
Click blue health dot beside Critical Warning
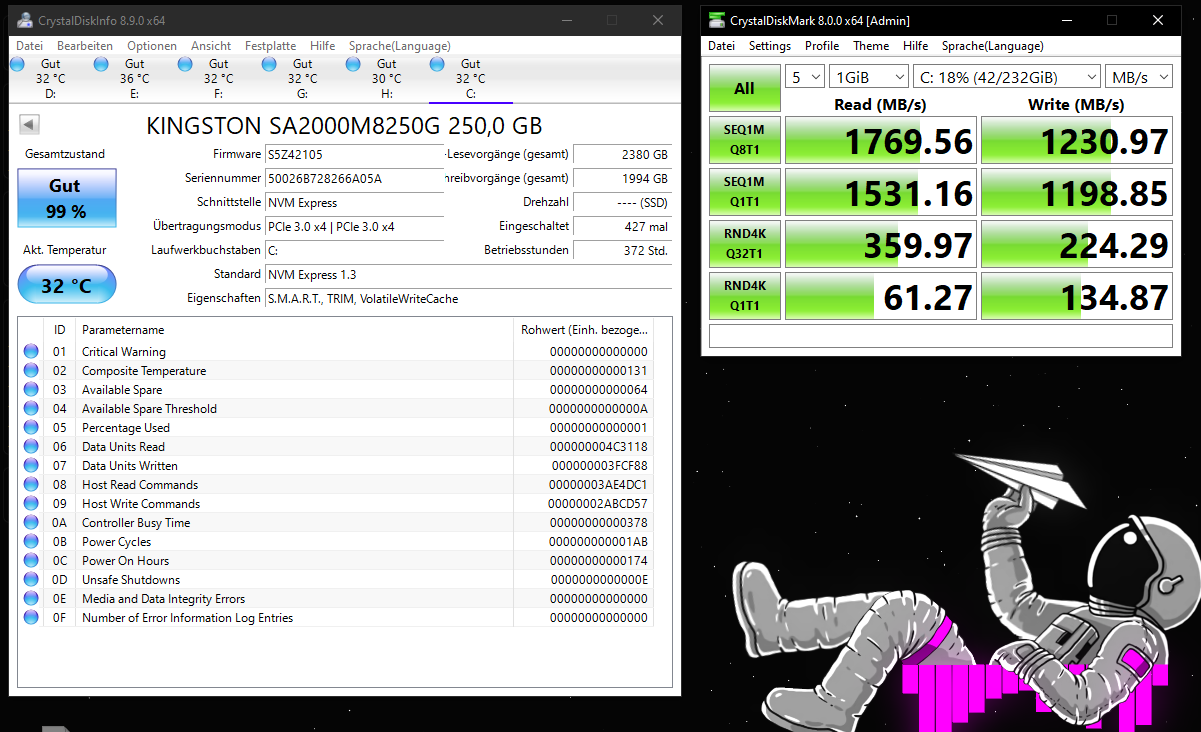31,351
